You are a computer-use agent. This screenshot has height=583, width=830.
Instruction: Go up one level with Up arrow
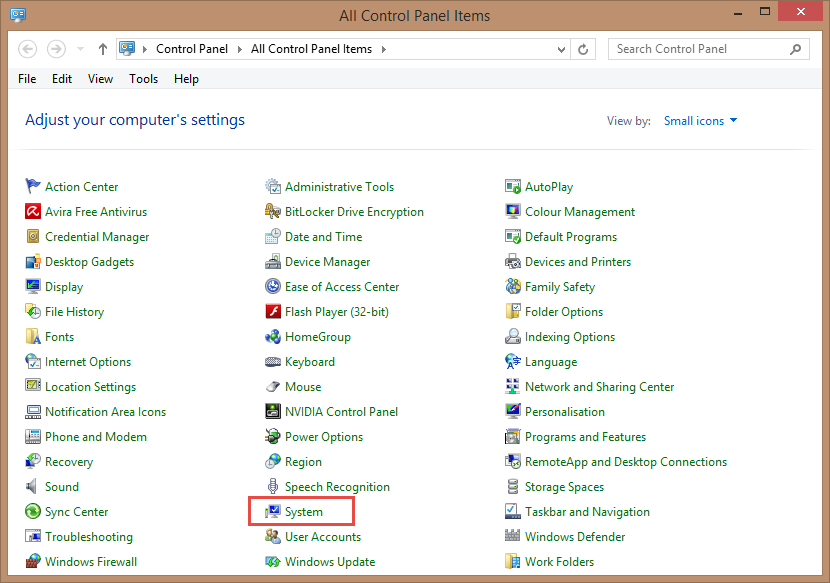coord(103,49)
